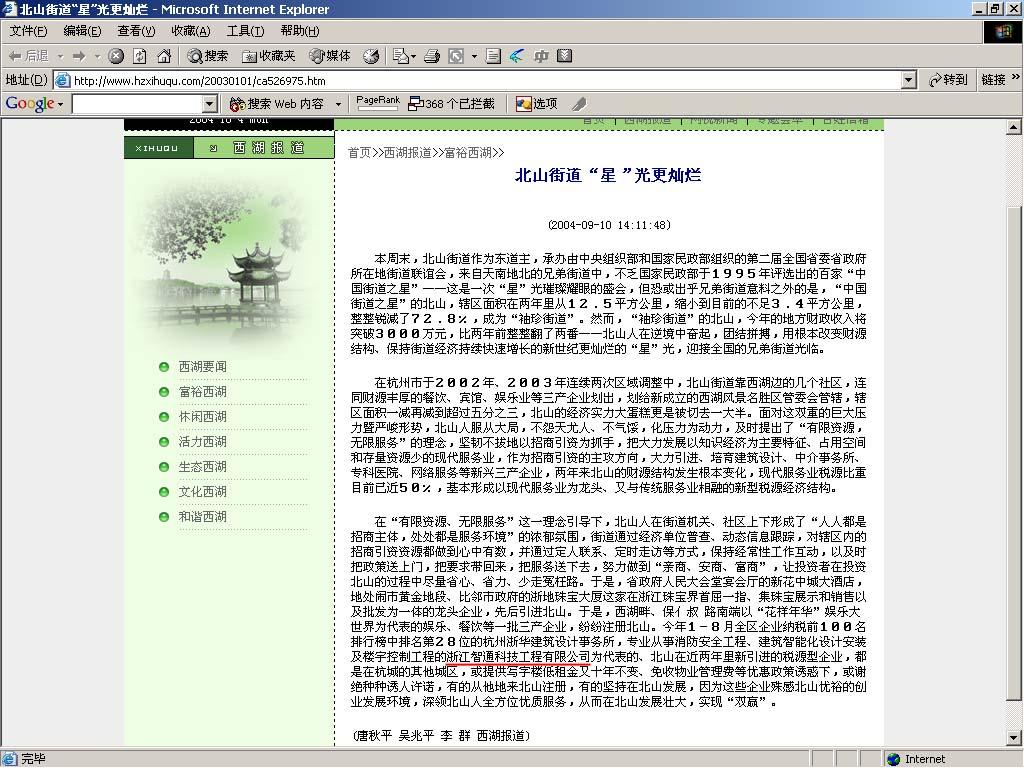
Task: Open the History toolbar icon
Action: (371, 56)
